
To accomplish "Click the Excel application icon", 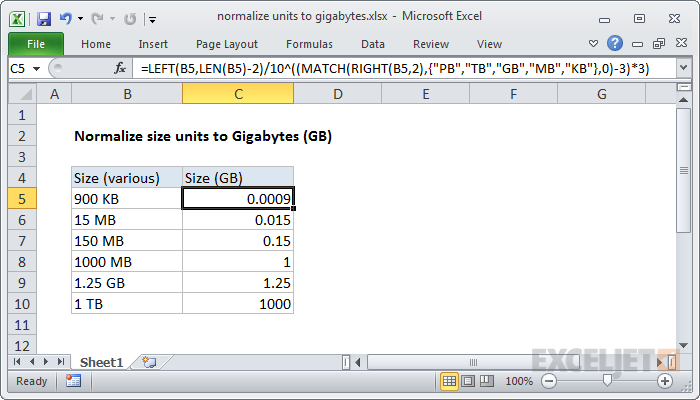I will (17, 19).
